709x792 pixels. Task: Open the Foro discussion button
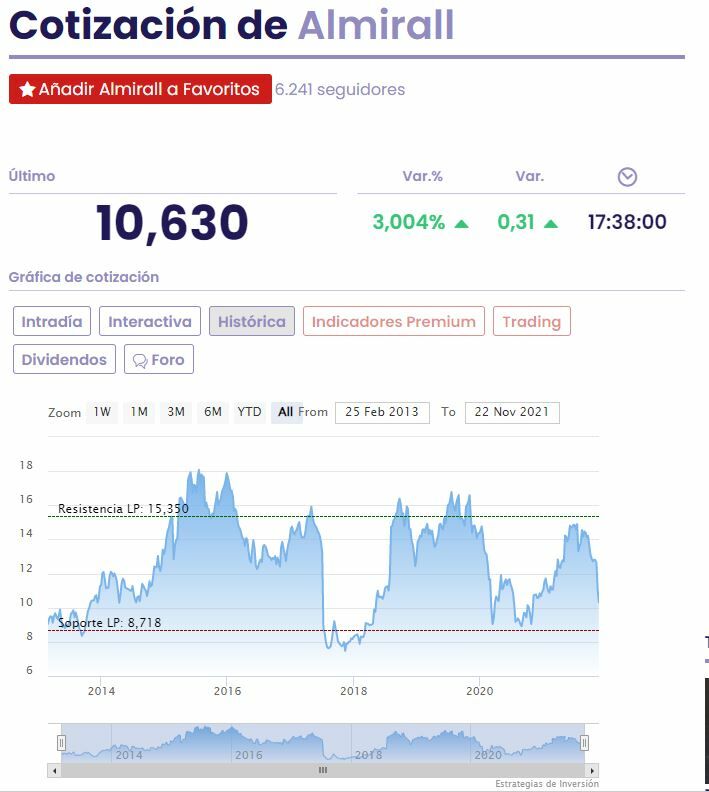click(159, 359)
